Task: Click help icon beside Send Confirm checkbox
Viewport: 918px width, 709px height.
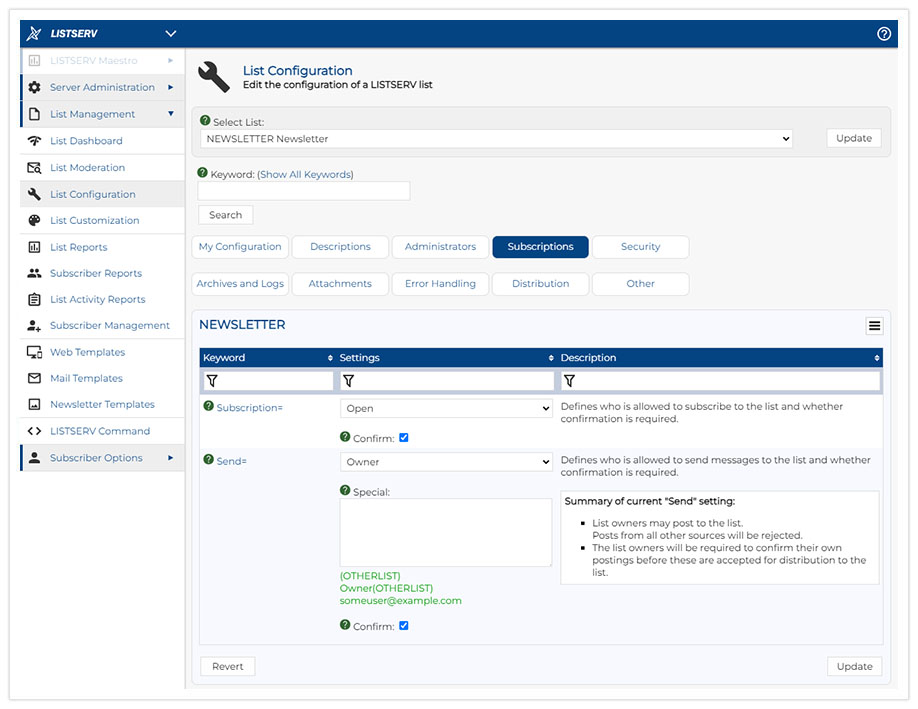Action: pos(345,625)
